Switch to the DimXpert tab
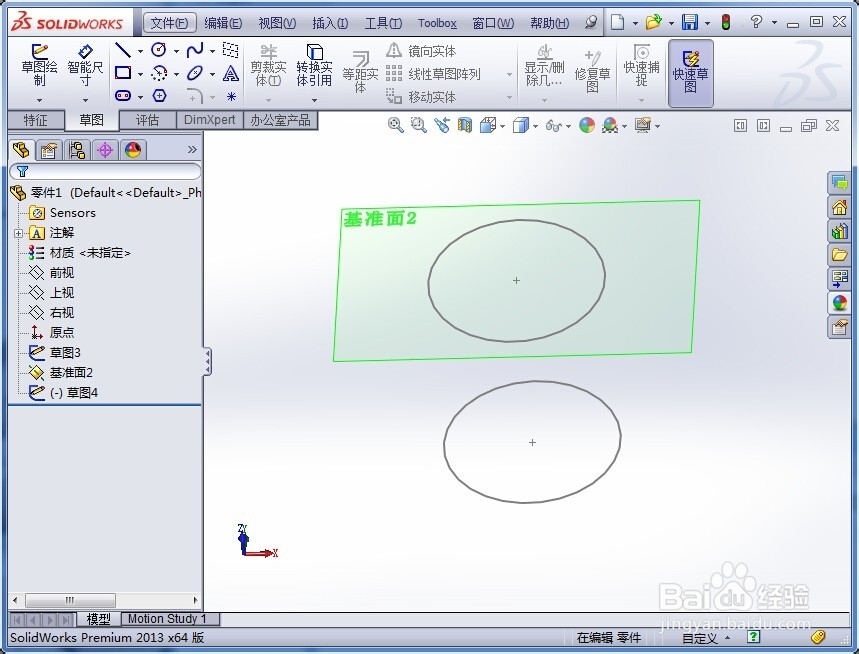 (x=209, y=120)
